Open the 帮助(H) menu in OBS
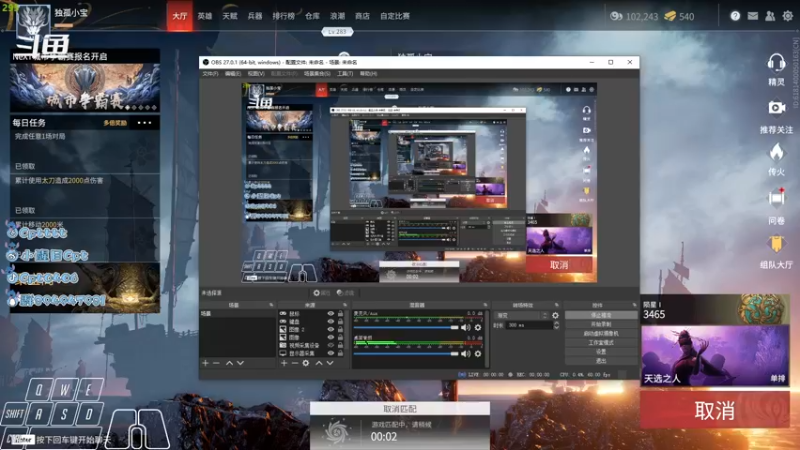Screen dimensions: 800x450 [x=368, y=74]
